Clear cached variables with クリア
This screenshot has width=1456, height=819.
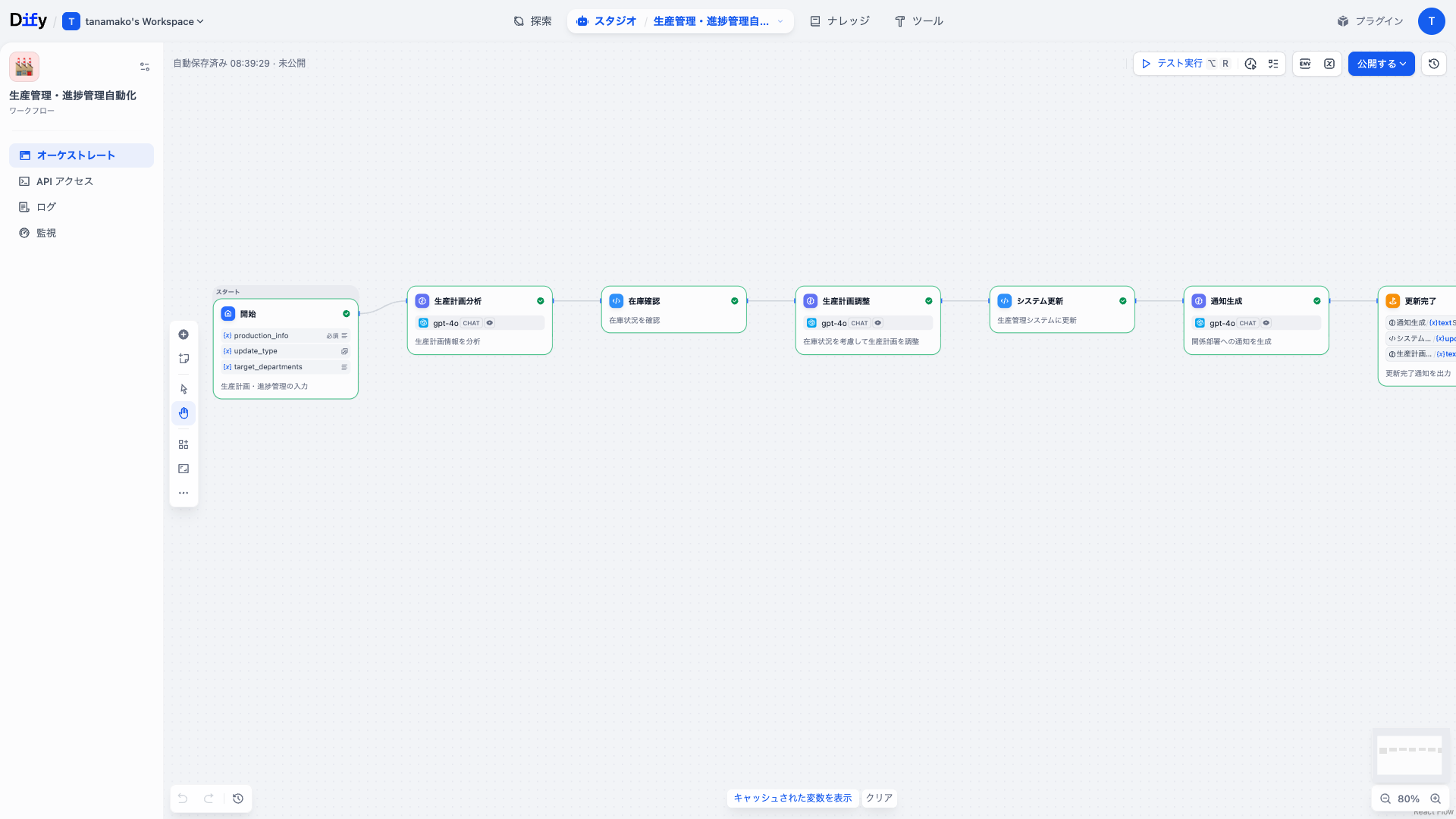point(879,798)
